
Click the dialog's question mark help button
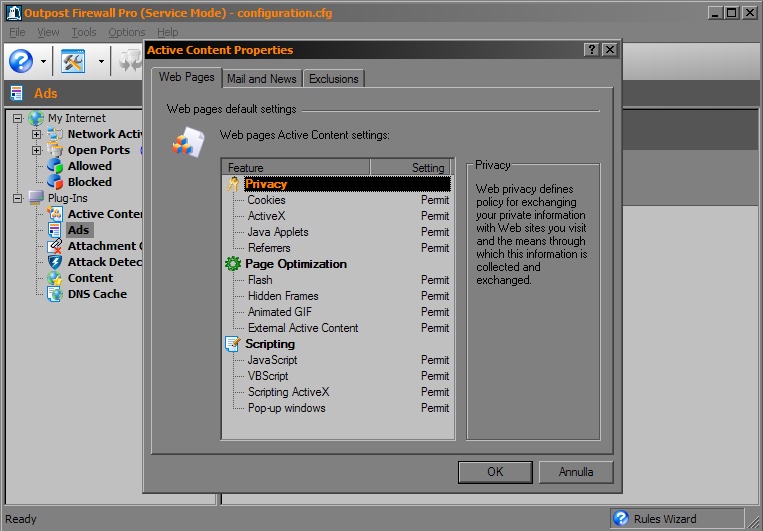point(591,50)
